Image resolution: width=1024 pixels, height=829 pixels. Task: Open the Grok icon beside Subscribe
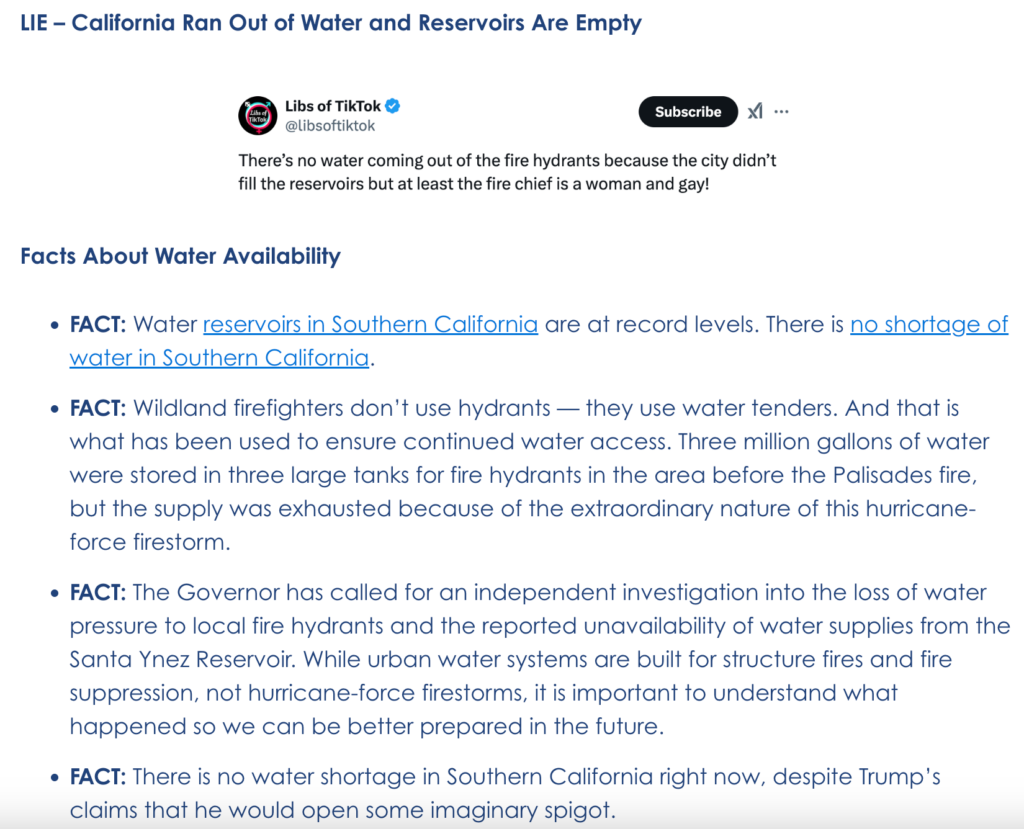tap(755, 112)
